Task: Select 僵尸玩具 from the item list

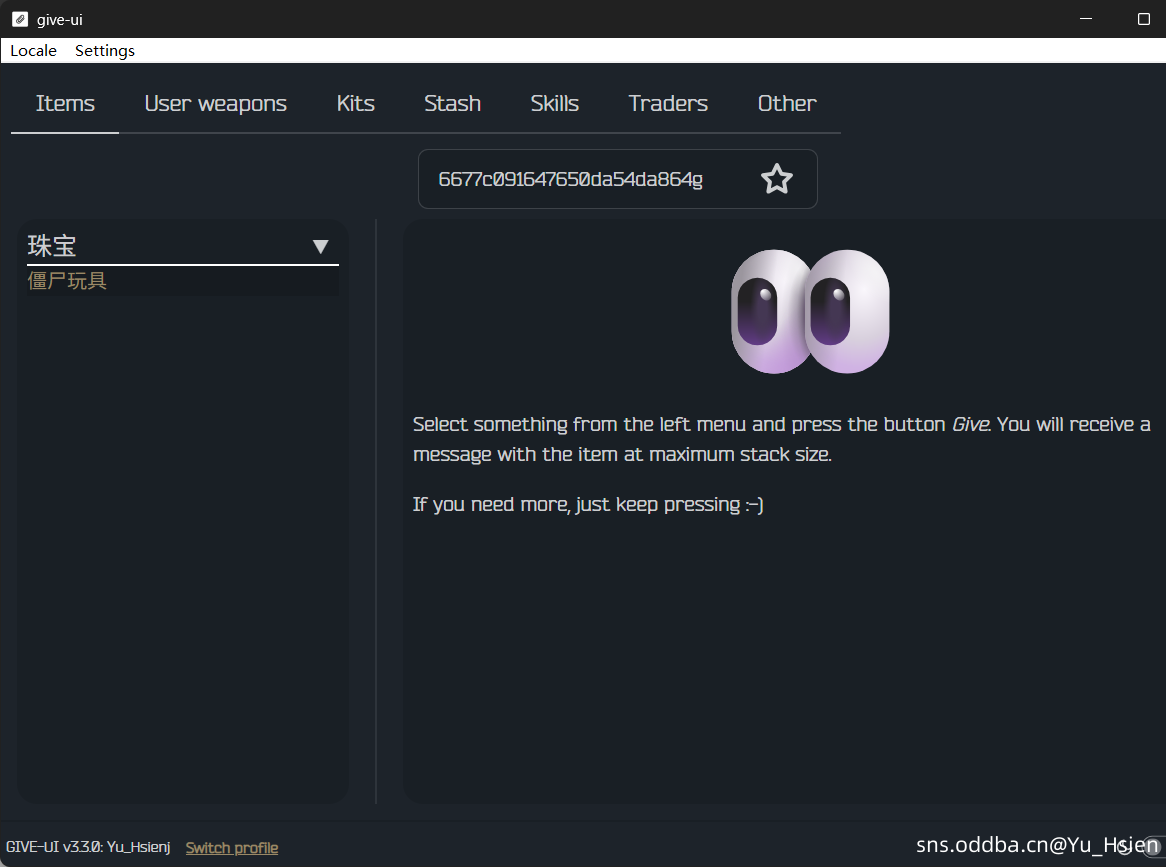Action: click(x=67, y=281)
